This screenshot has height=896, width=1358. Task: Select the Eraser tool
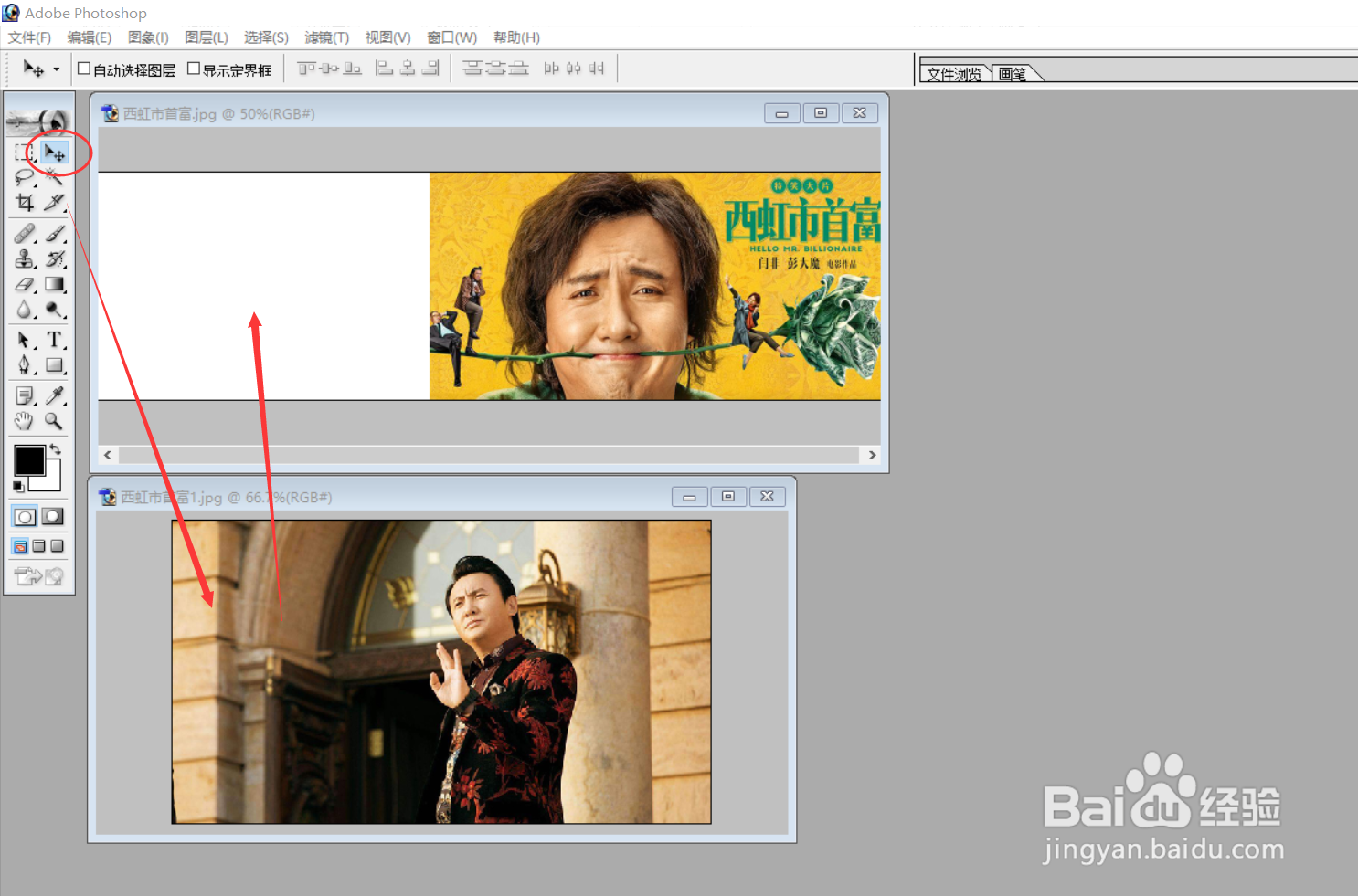tap(25, 285)
